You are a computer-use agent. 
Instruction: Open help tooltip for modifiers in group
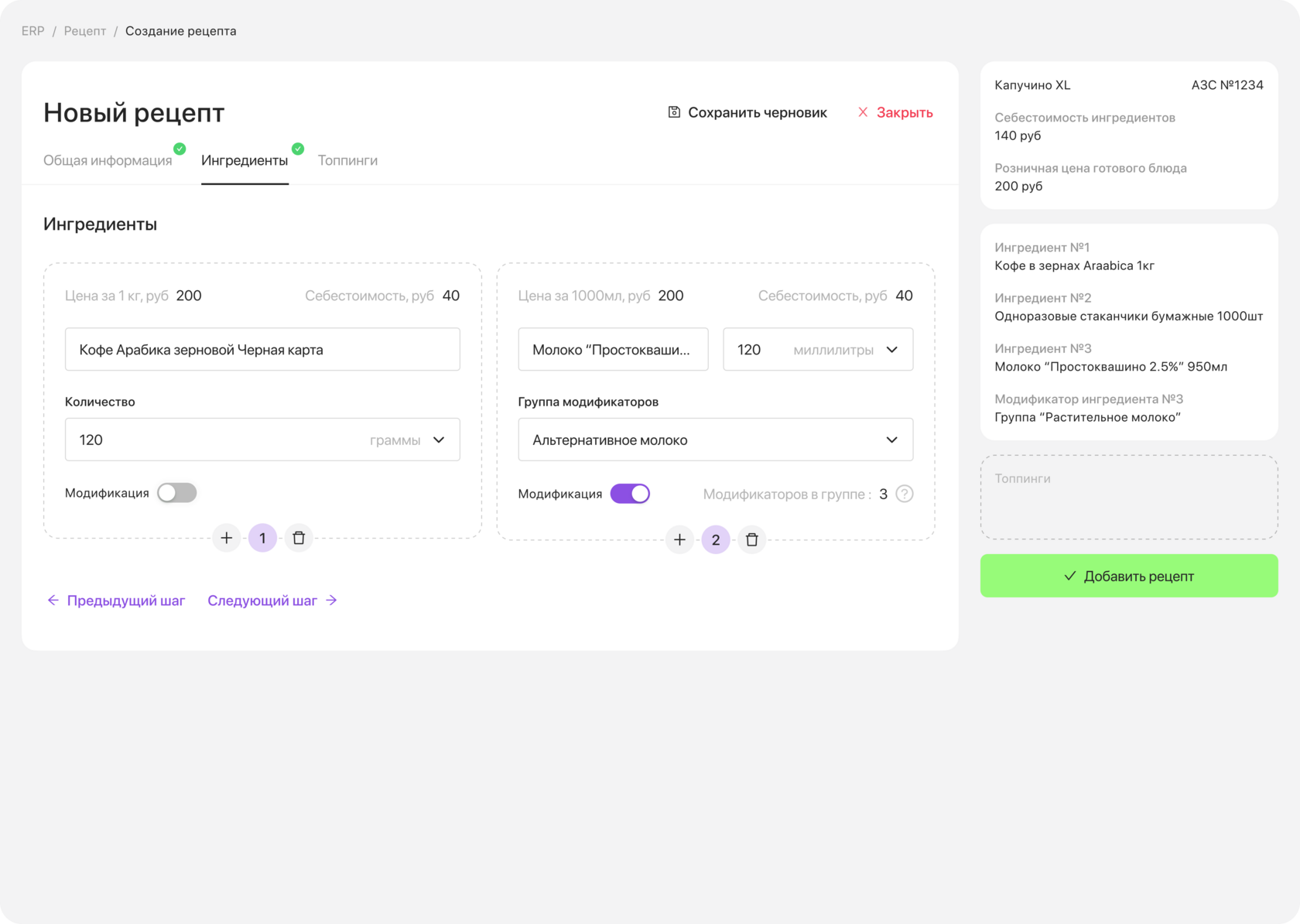coord(904,494)
